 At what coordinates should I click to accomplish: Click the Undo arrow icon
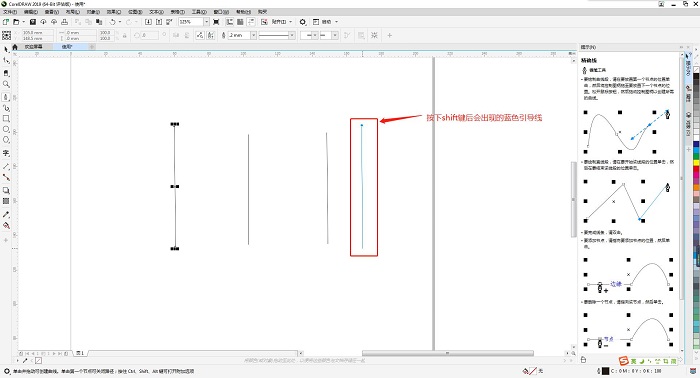click(112, 21)
